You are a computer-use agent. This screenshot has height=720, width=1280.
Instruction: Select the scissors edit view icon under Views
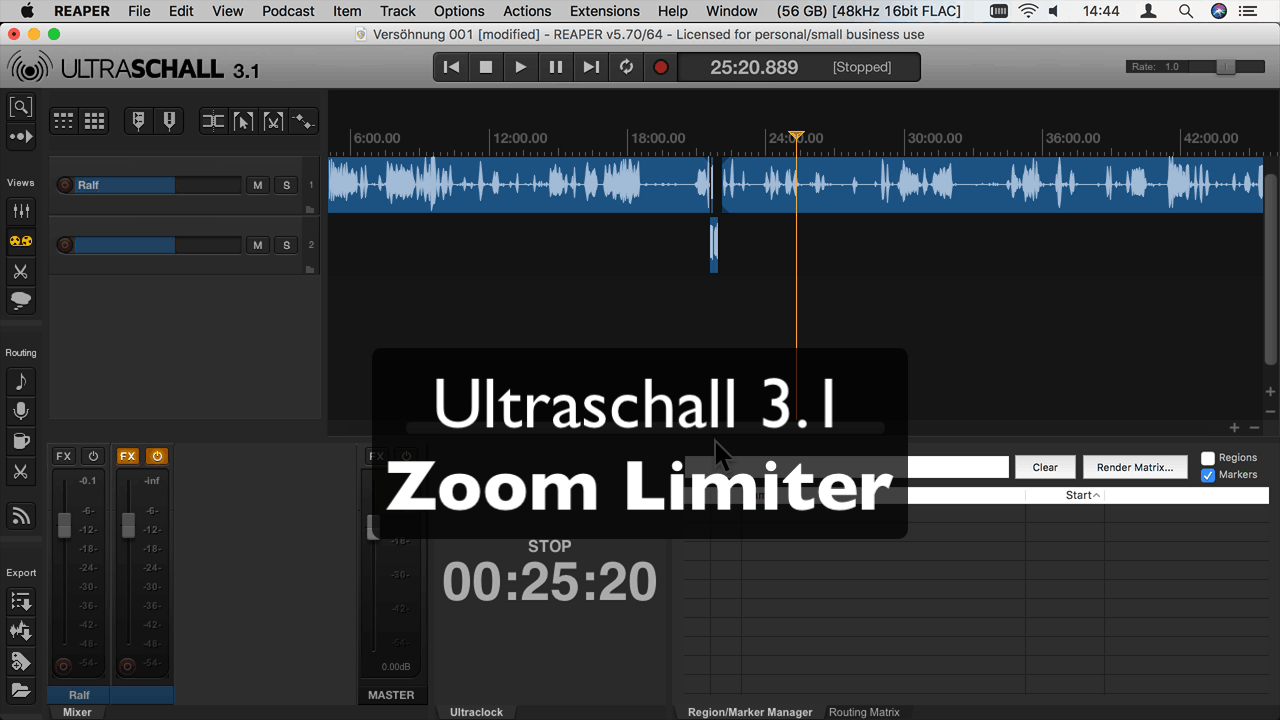pos(20,271)
